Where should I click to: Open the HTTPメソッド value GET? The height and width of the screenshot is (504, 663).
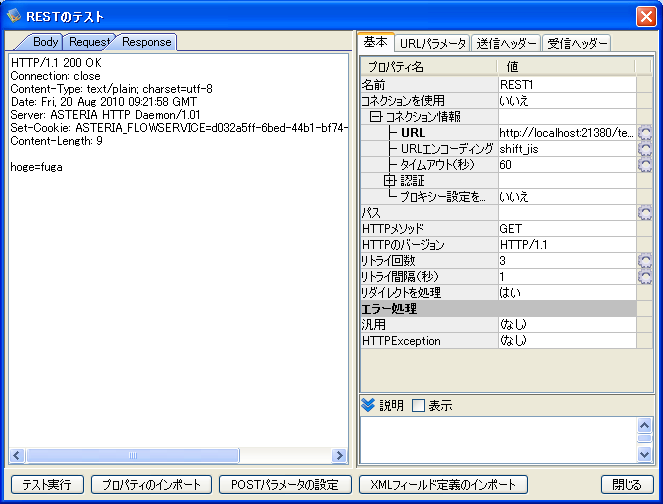566,229
